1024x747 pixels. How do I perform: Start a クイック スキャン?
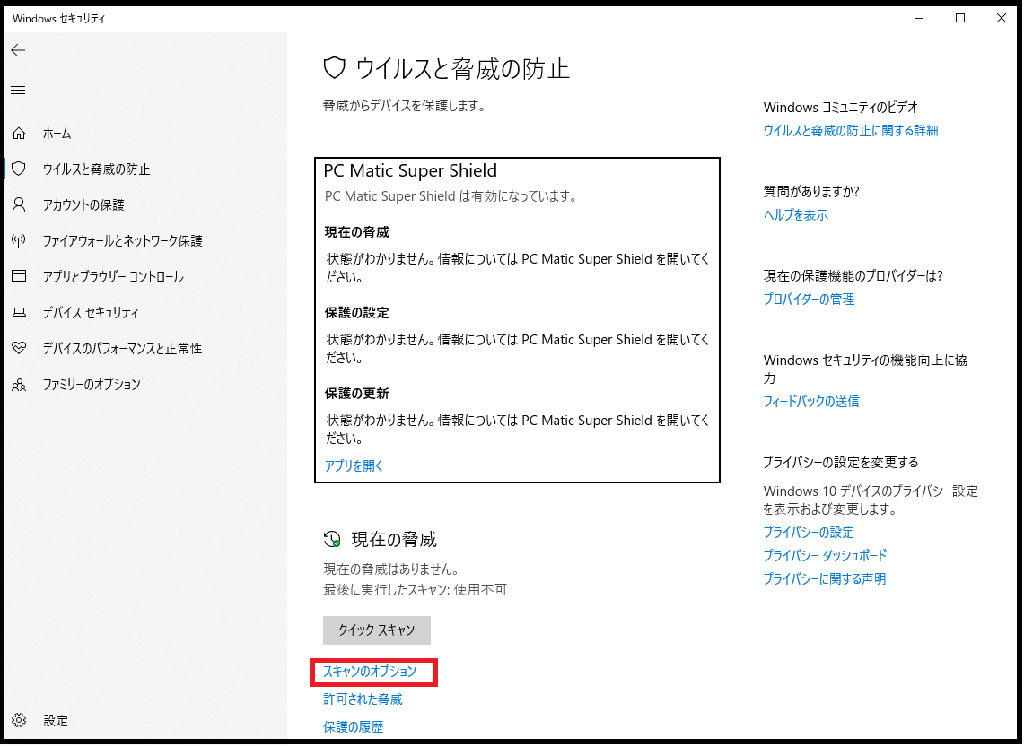pos(376,630)
